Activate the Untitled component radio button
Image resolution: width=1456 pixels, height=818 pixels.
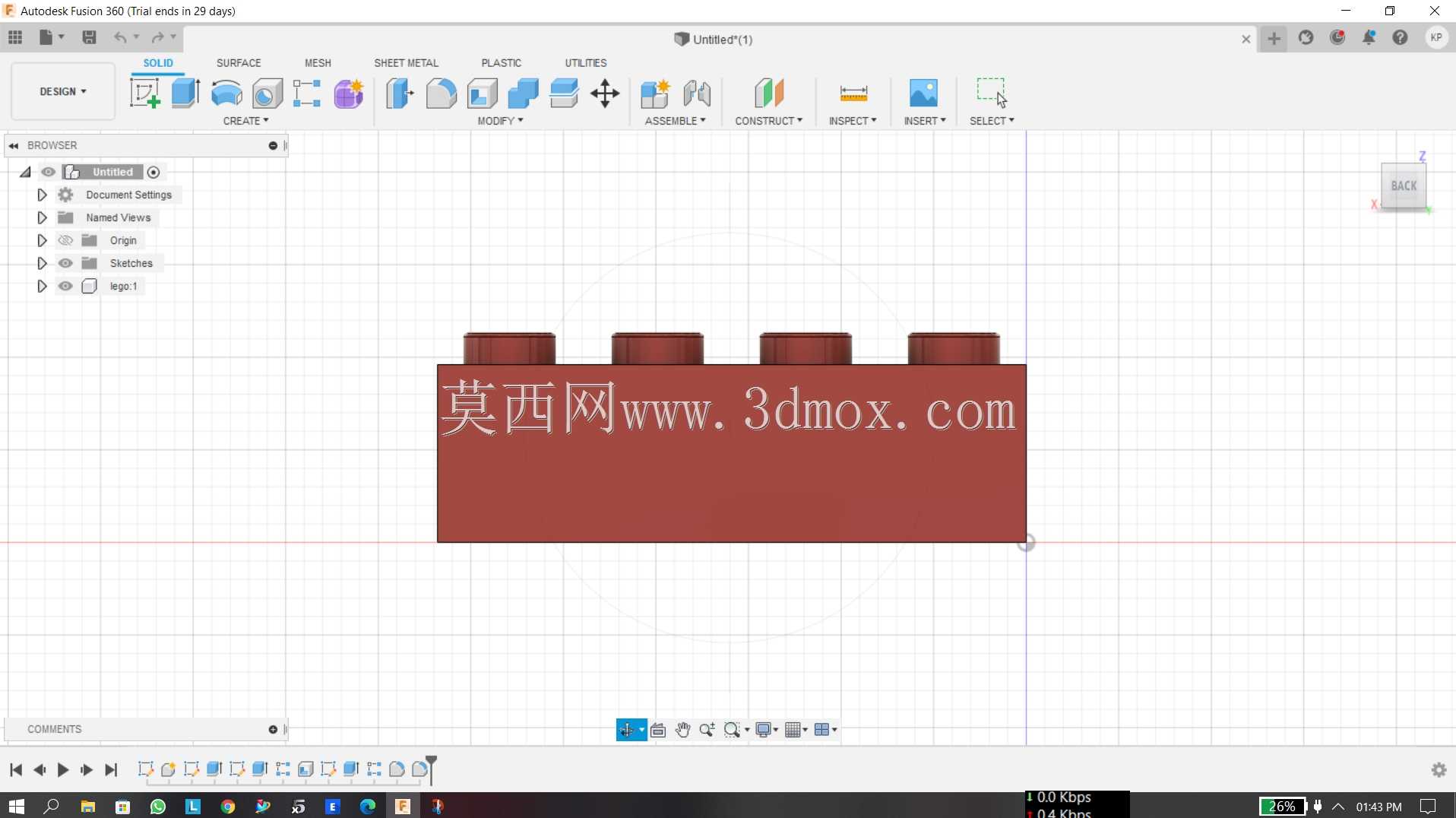pos(154,173)
